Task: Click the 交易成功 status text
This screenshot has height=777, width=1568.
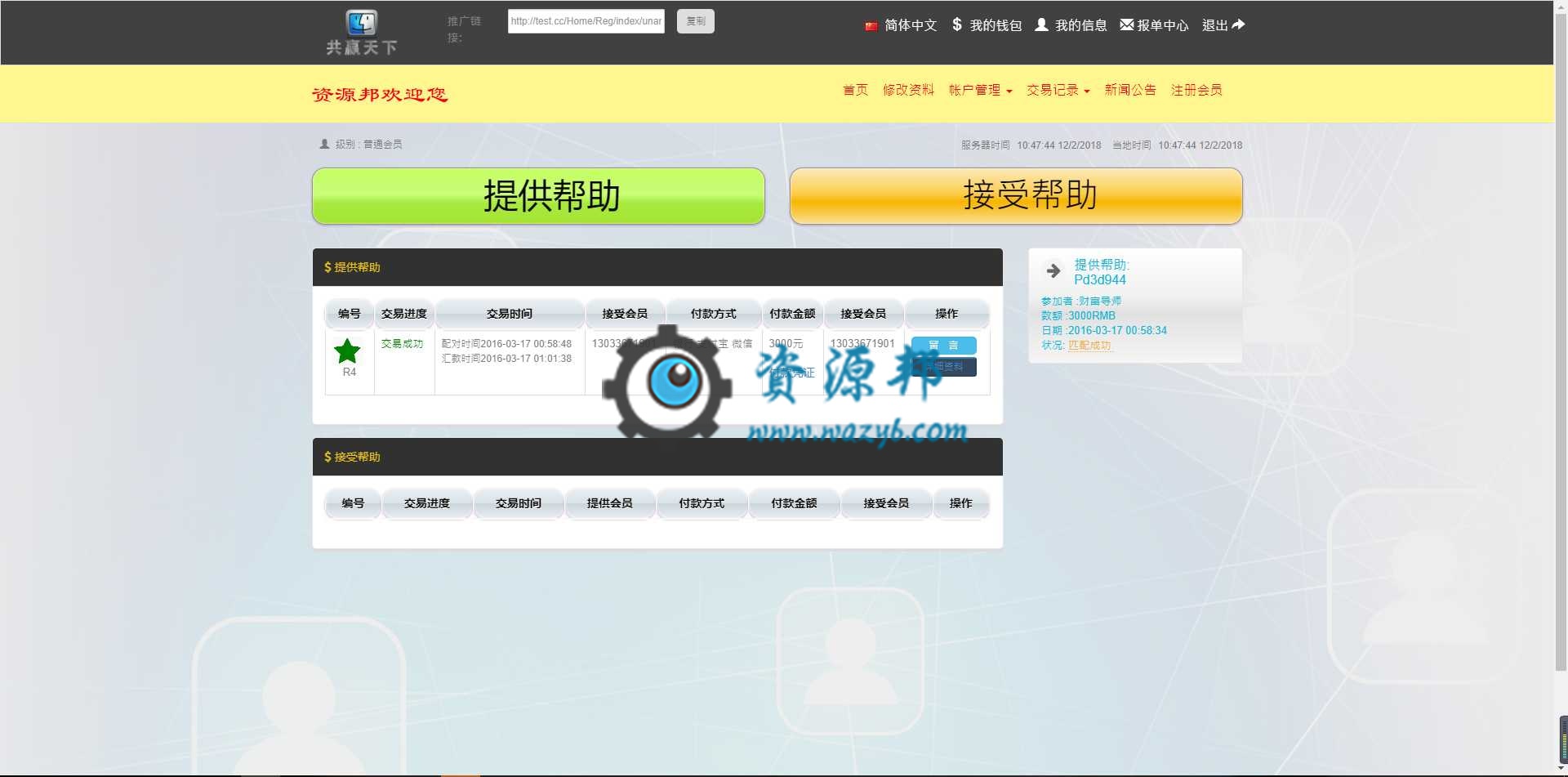Action: (402, 344)
